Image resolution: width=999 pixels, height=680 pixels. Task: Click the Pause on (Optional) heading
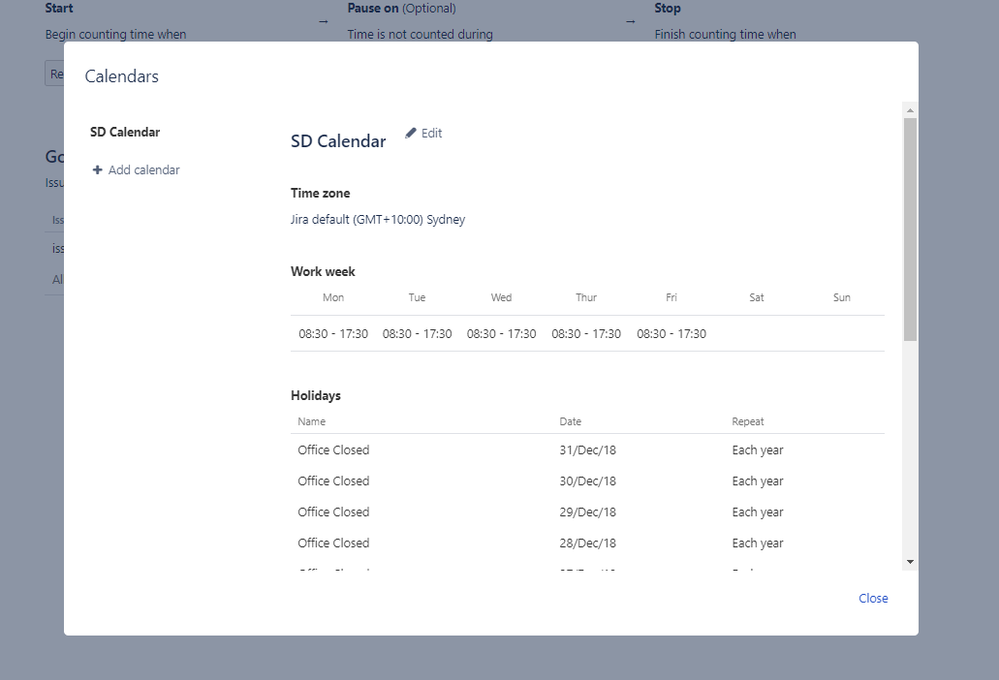(401, 8)
